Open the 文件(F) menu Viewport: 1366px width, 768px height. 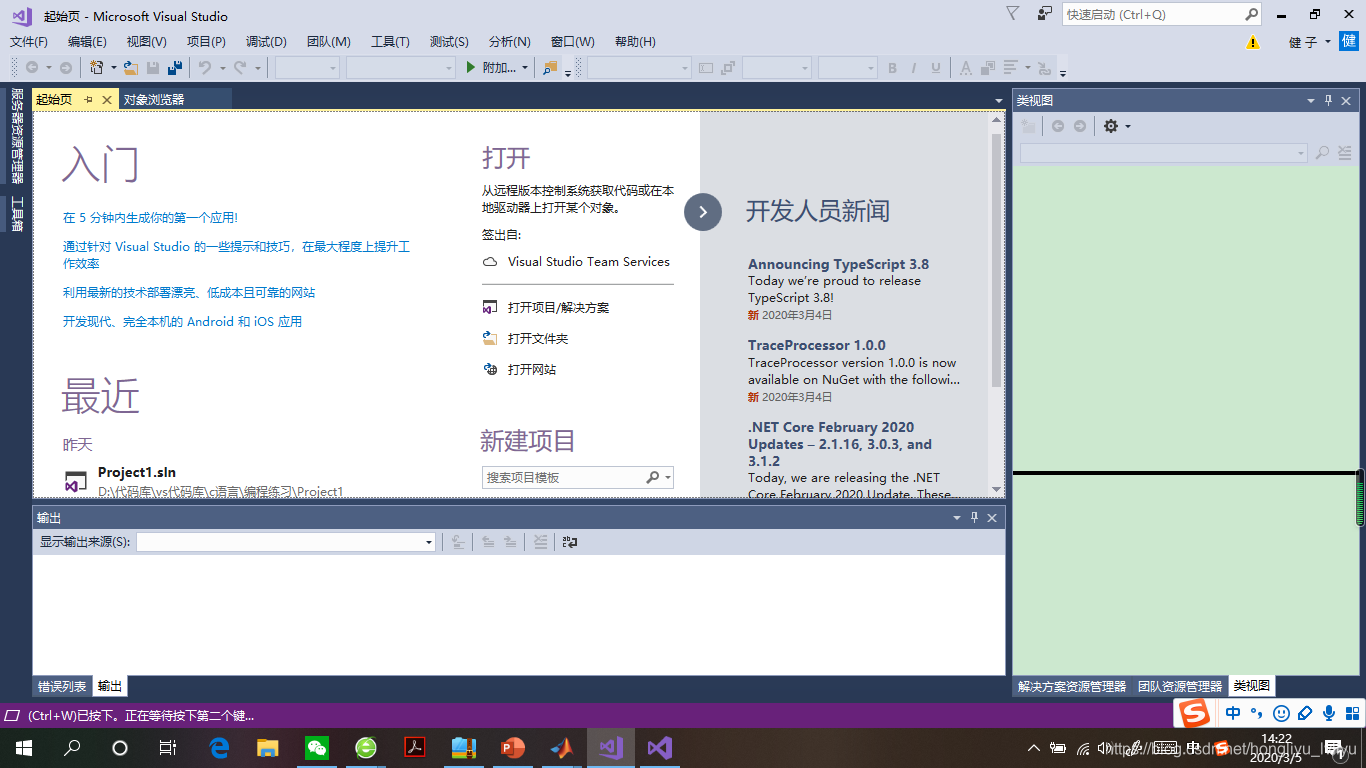pyautogui.click(x=29, y=42)
